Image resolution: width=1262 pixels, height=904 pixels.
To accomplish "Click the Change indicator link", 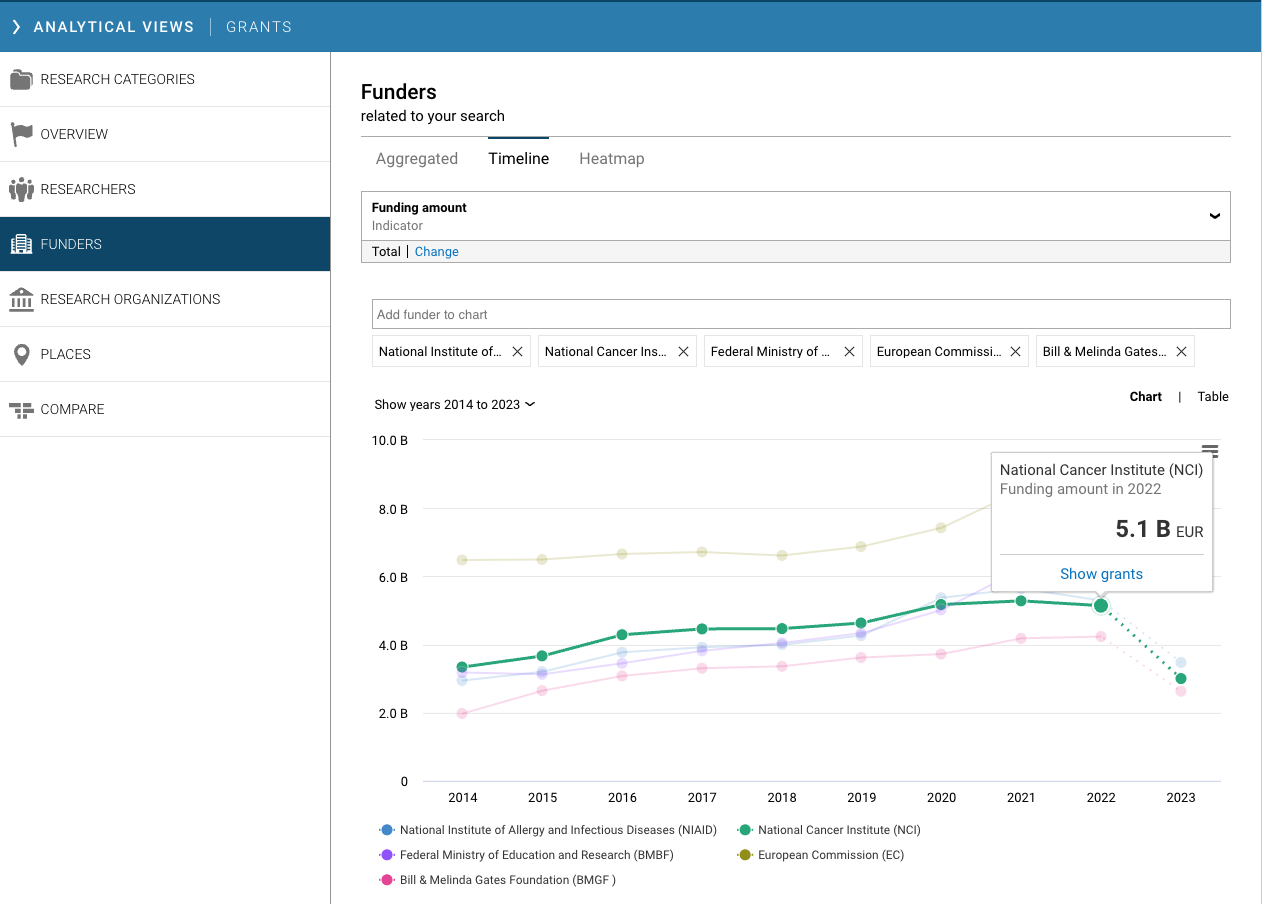I will point(437,252).
